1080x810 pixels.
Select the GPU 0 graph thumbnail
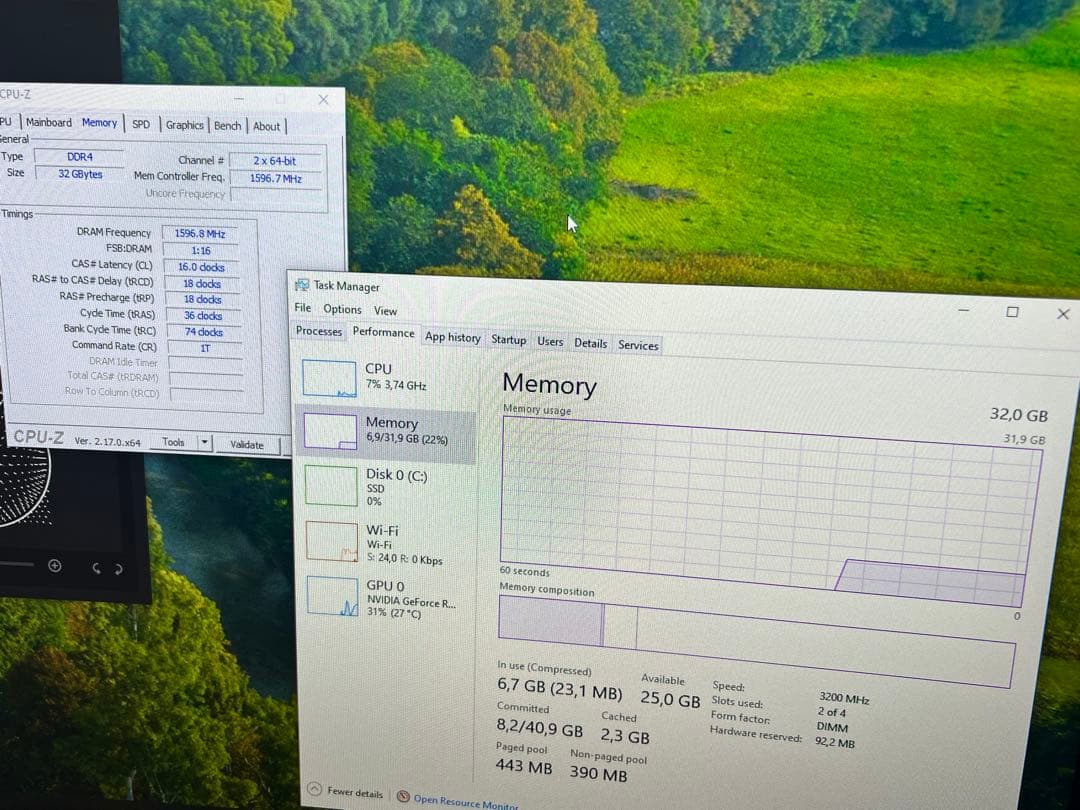tap(333, 597)
